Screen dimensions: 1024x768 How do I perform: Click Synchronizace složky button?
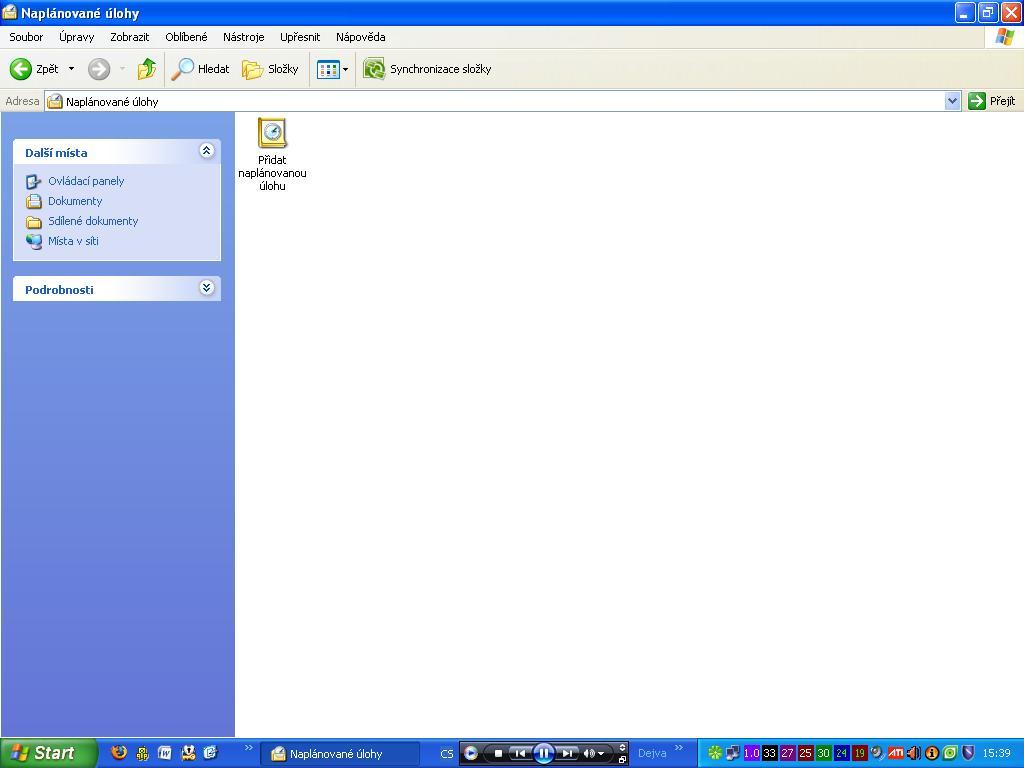(x=427, y=69)
